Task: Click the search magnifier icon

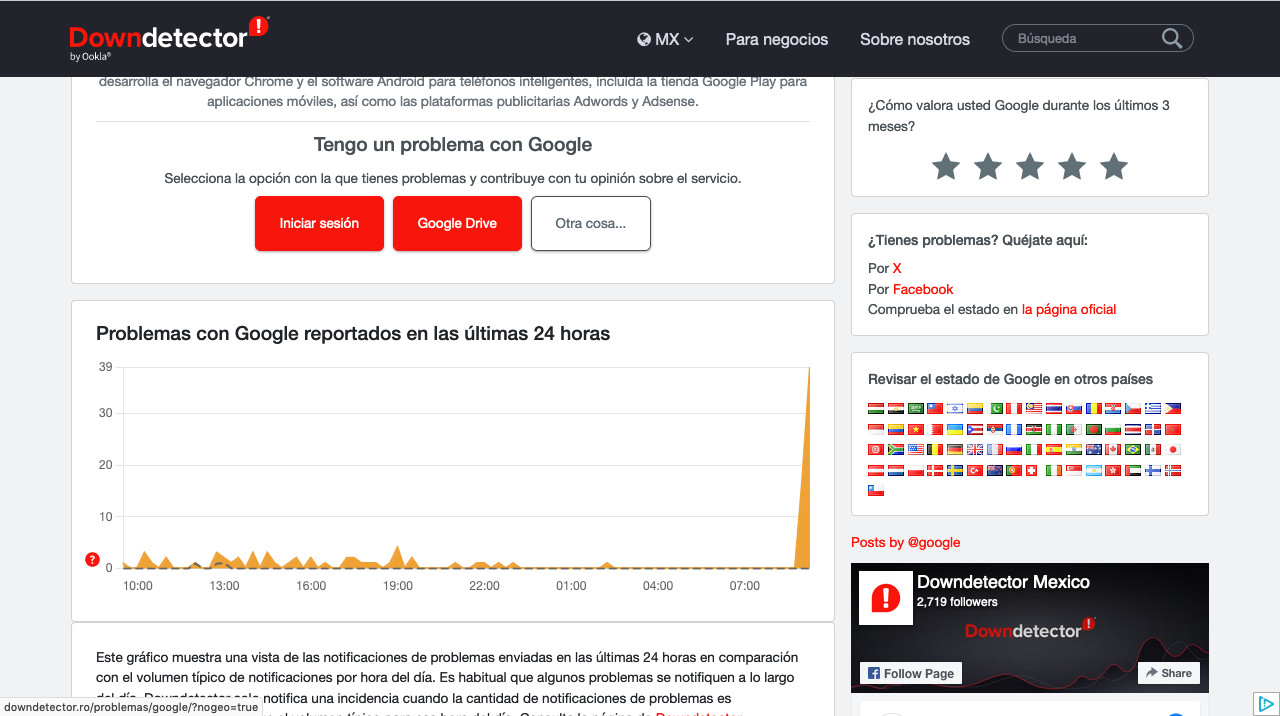Action: [x=1172, y=38]
